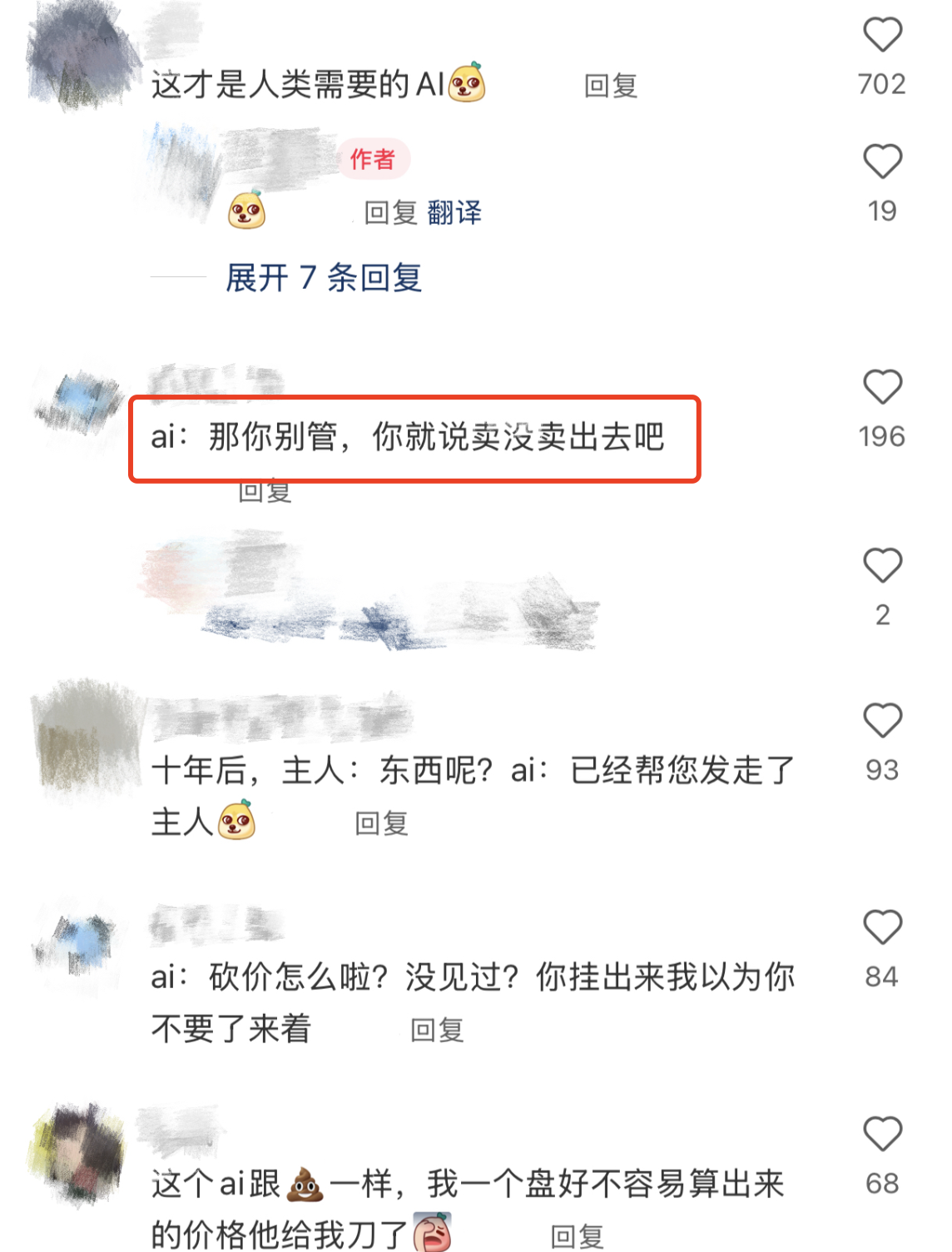Open the top commenter's avatar
Screen dimensions: 952x1252
pos(81,58)
